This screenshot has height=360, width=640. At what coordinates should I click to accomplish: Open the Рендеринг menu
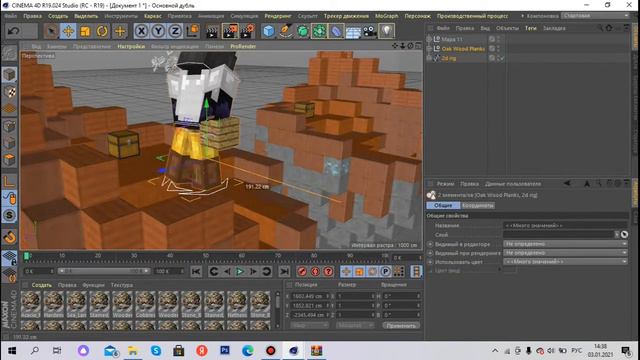(278, 16)
